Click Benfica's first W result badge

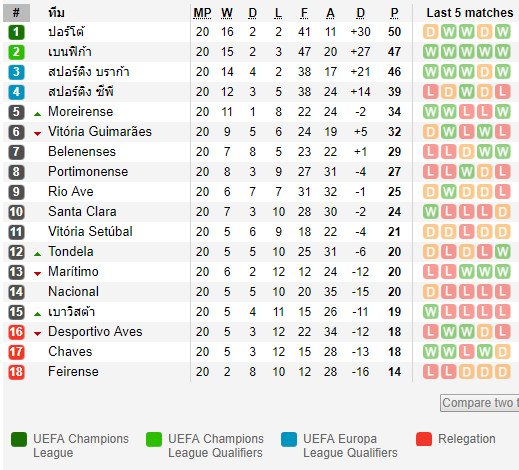tap(431, 52)
